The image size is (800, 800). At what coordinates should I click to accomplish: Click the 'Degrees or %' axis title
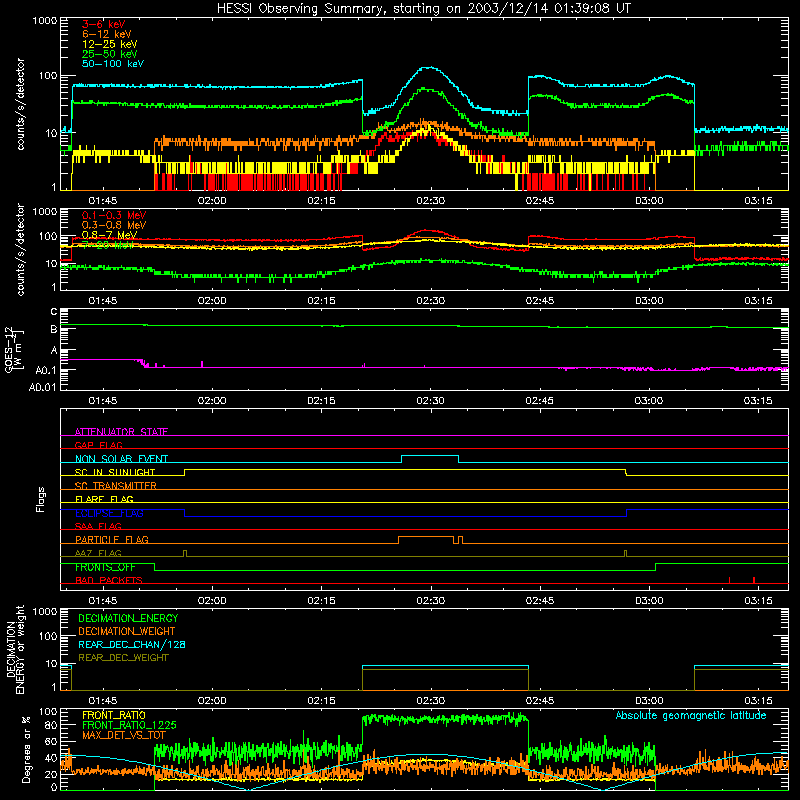[x=26, y=749]
